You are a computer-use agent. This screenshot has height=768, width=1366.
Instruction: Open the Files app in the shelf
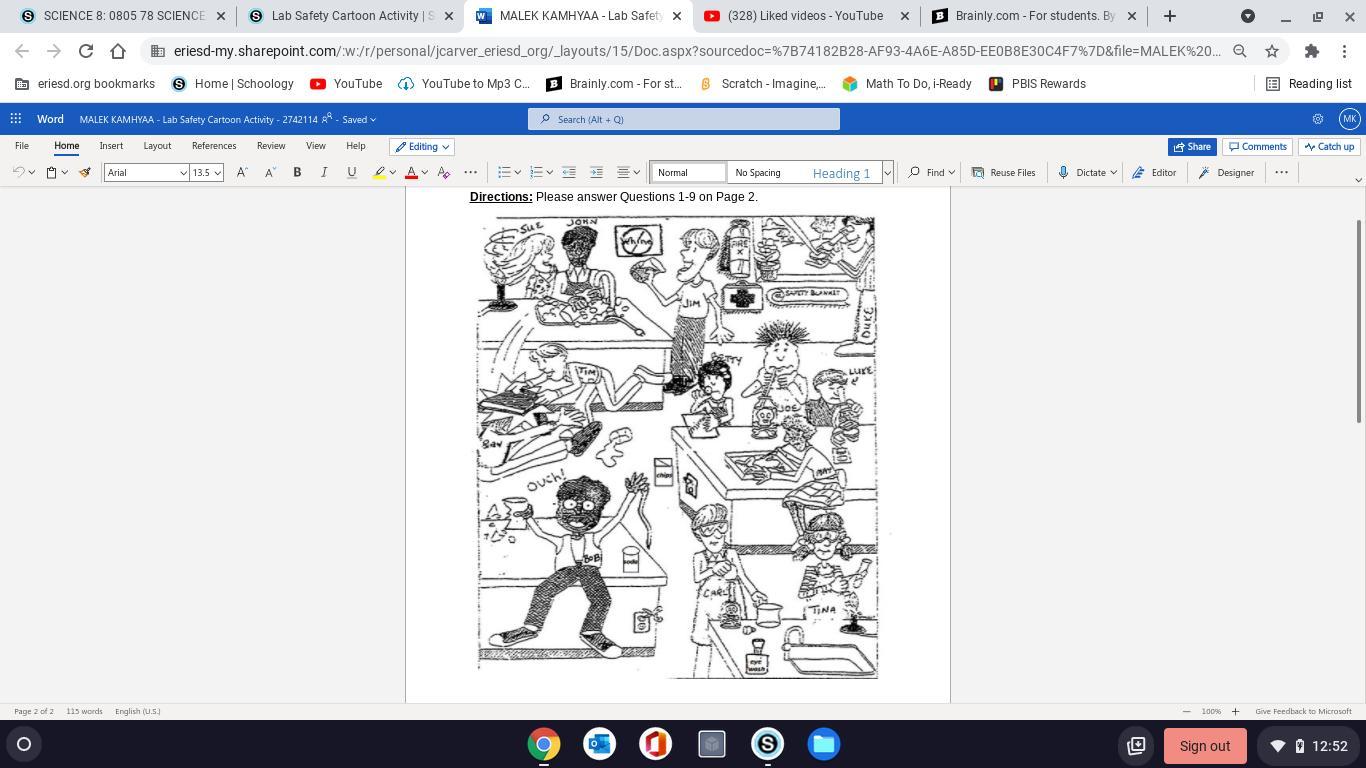click(x=824, y=744)
